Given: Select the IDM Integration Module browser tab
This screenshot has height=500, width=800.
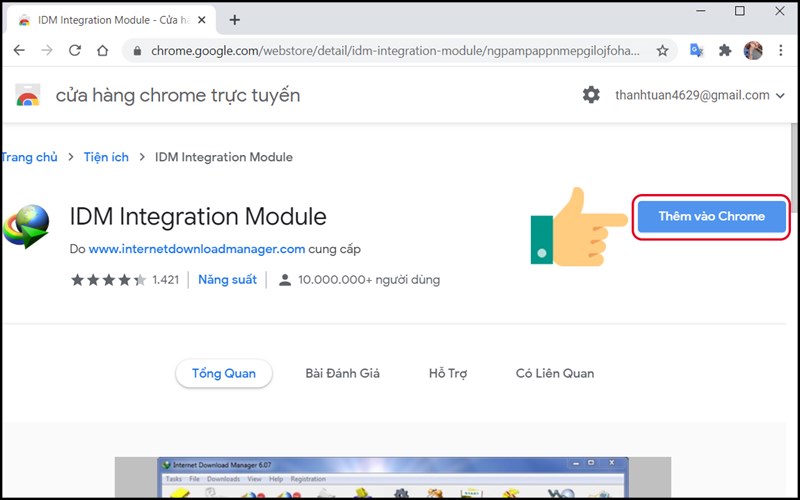Looking at the screenshot, I should pos(112,20).
